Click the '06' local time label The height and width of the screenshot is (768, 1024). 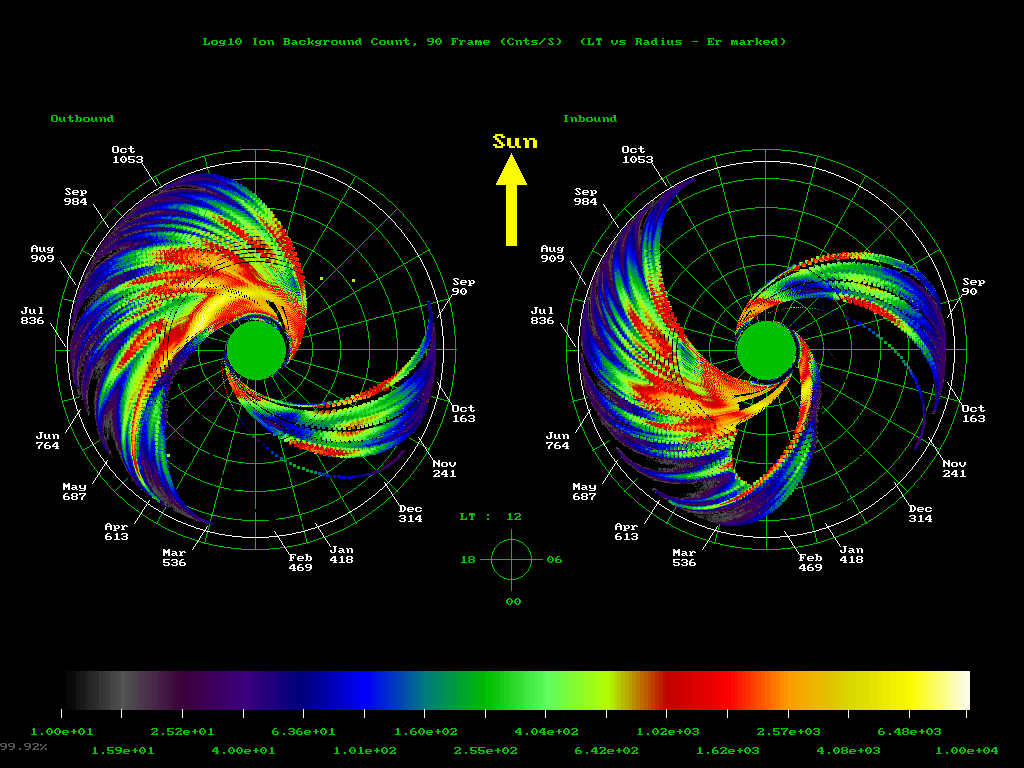pyautogui.click(x=554, y=560)
